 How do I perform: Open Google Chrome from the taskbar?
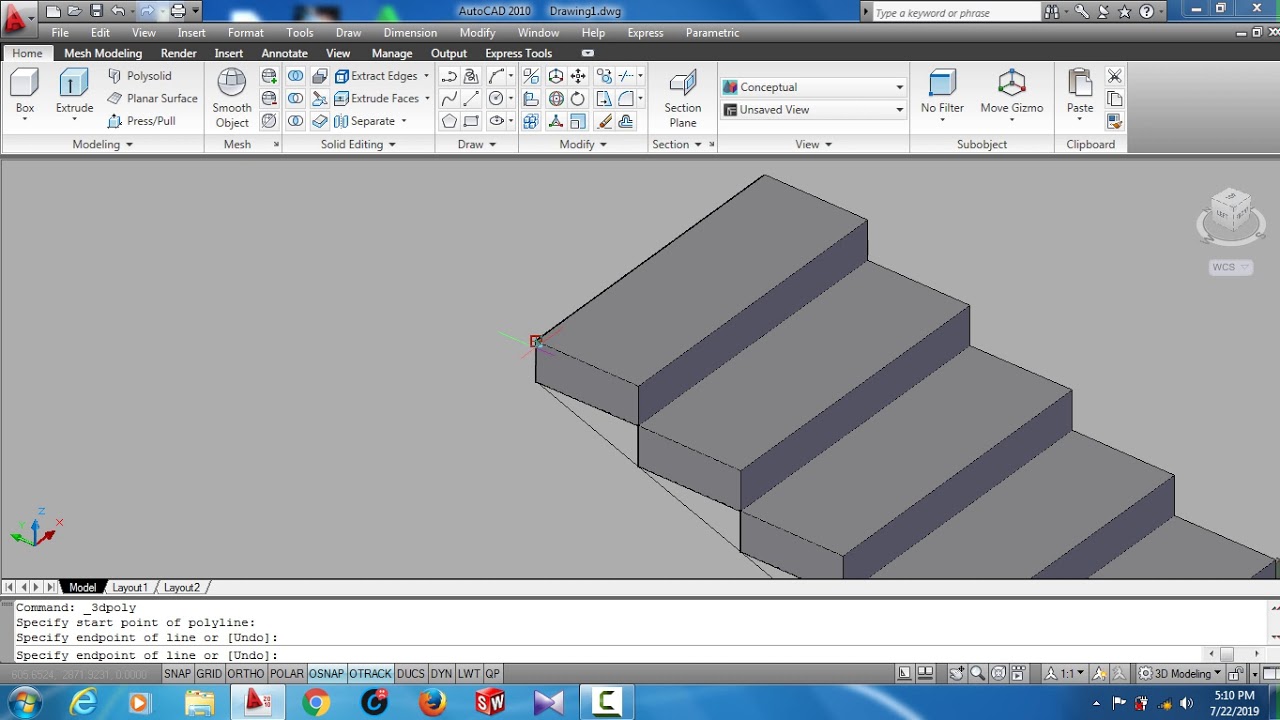click(316, 703)
